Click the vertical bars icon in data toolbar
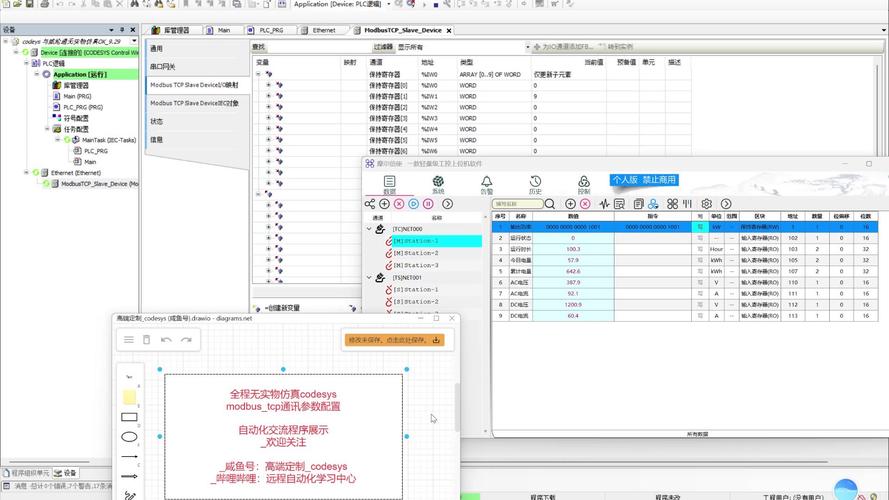Image resolution: width=889 pixels, height=500 pixels. (687, 204)
